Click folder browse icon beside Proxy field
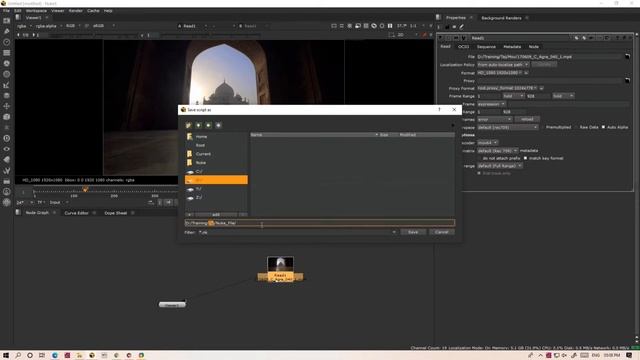 627,80
